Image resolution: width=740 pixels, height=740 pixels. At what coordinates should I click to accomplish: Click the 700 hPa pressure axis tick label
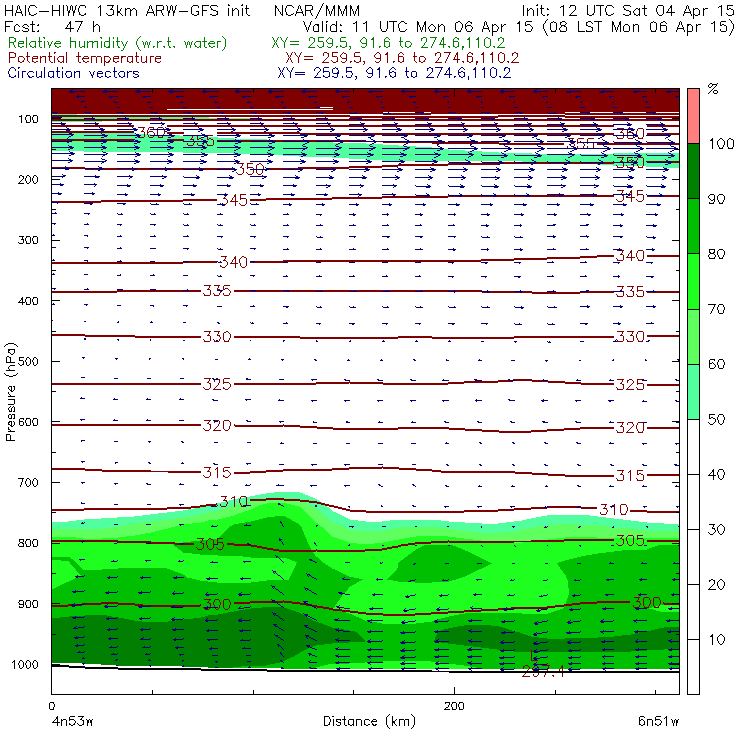(28, 482)
